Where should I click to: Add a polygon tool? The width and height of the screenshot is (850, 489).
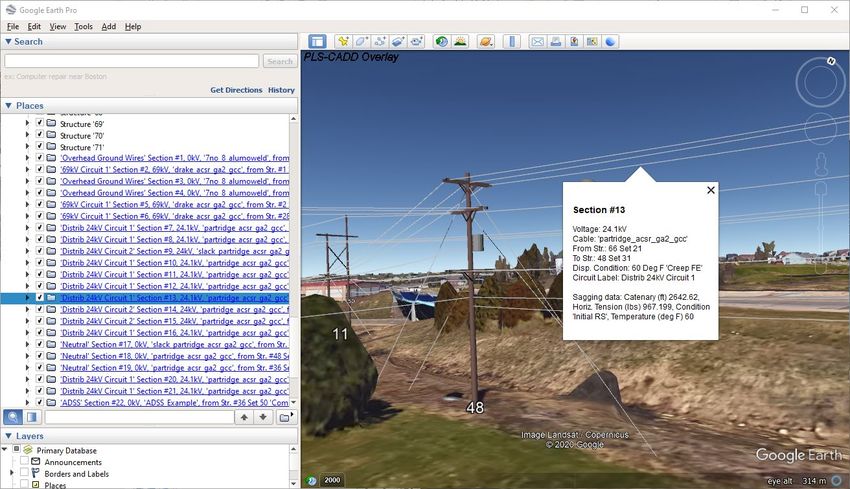[362, 42]
